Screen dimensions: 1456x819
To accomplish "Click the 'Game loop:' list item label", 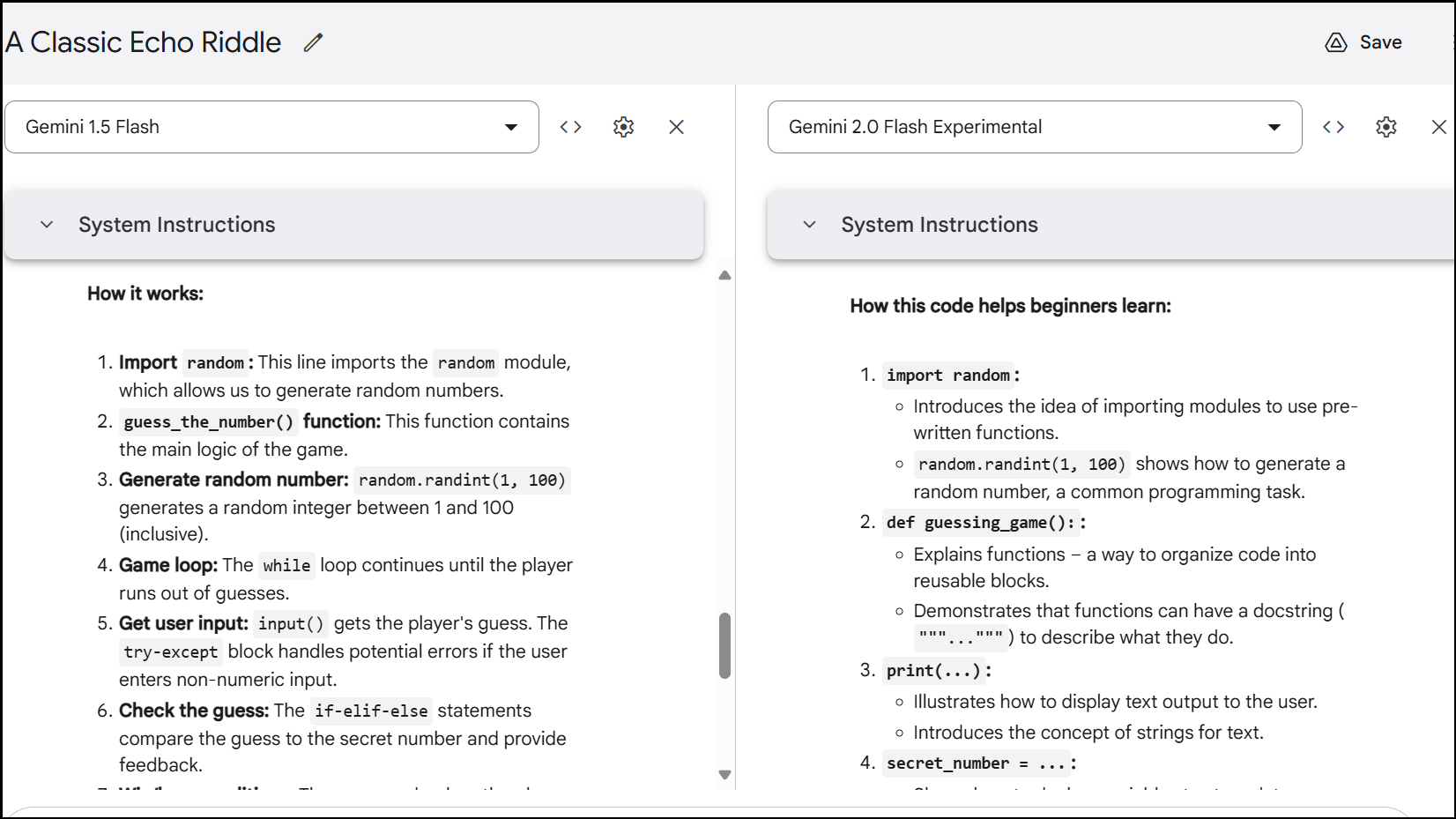I will click(168, 565).
